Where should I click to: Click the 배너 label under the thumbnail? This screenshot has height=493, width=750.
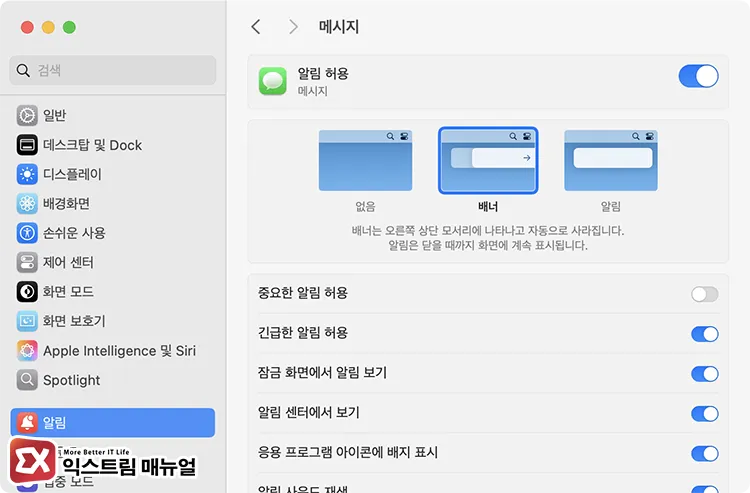click(x=488, y=207)
